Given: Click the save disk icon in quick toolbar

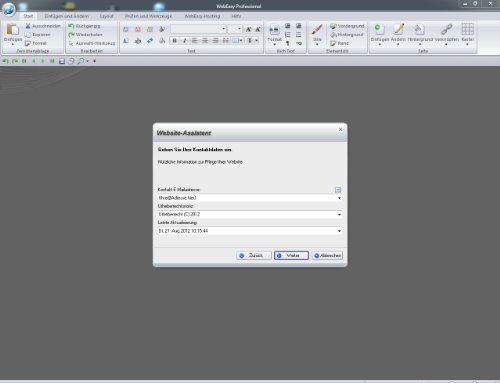Looking at the screenshot, I should point(62,61).
